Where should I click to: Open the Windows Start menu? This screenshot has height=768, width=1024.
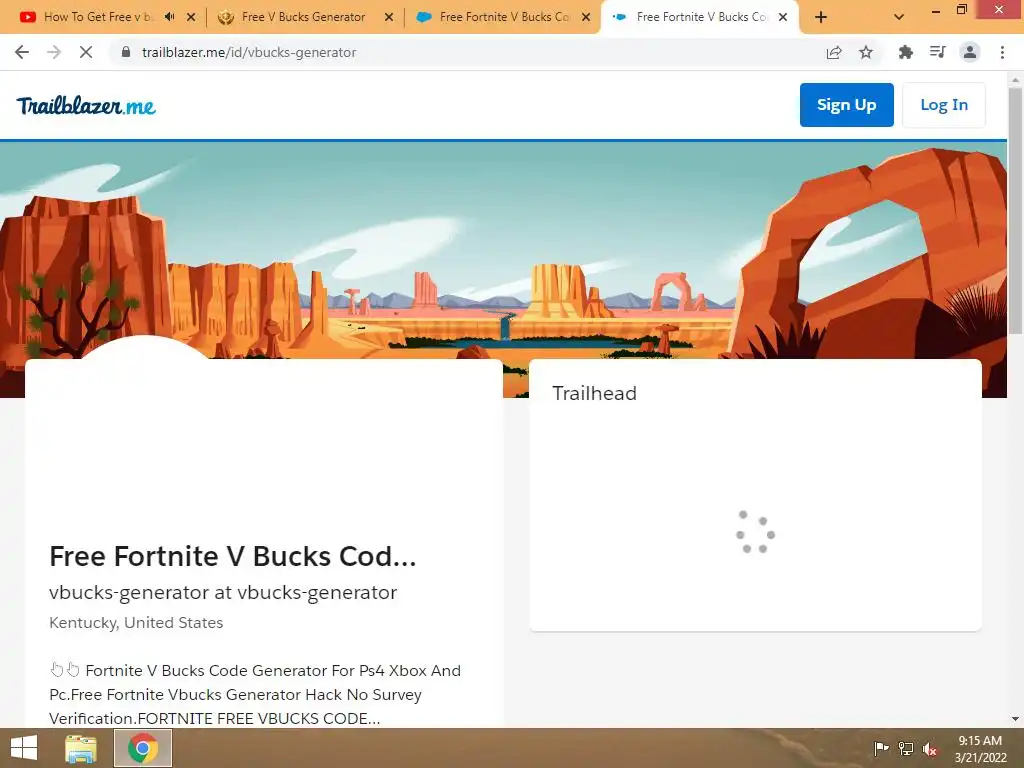24,748
